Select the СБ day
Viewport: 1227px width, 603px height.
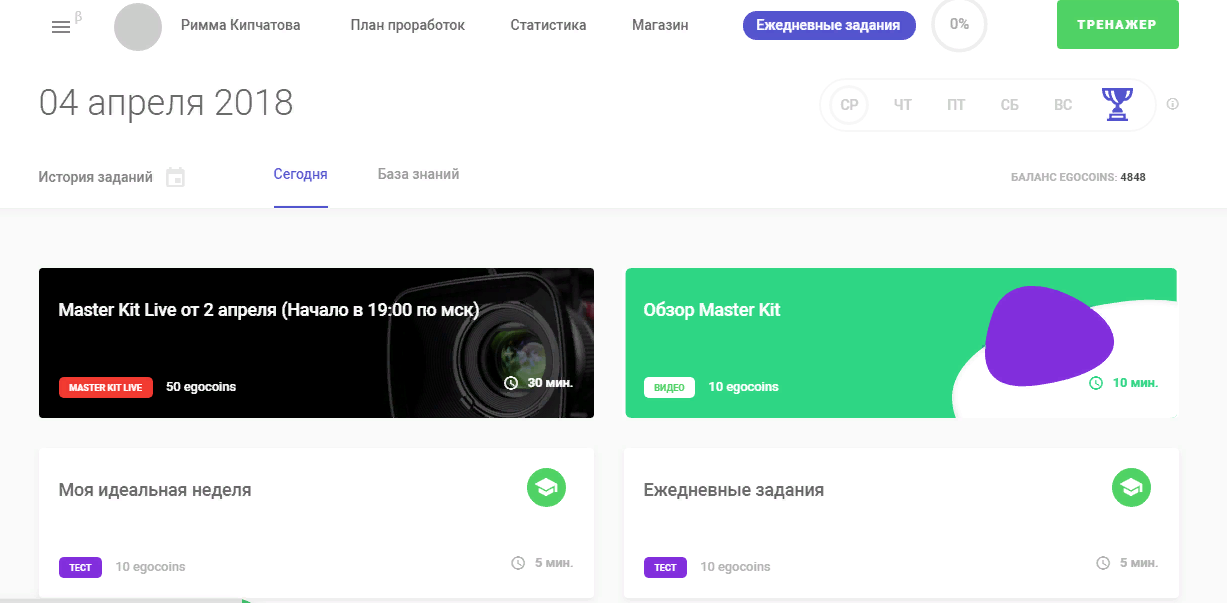1010,105
